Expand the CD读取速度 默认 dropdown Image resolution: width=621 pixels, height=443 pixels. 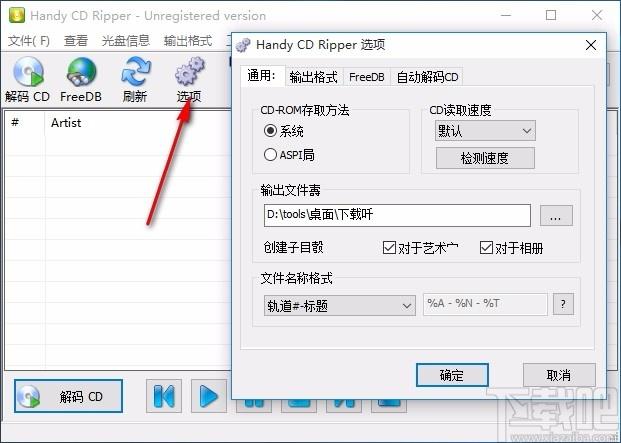(485, 131)
